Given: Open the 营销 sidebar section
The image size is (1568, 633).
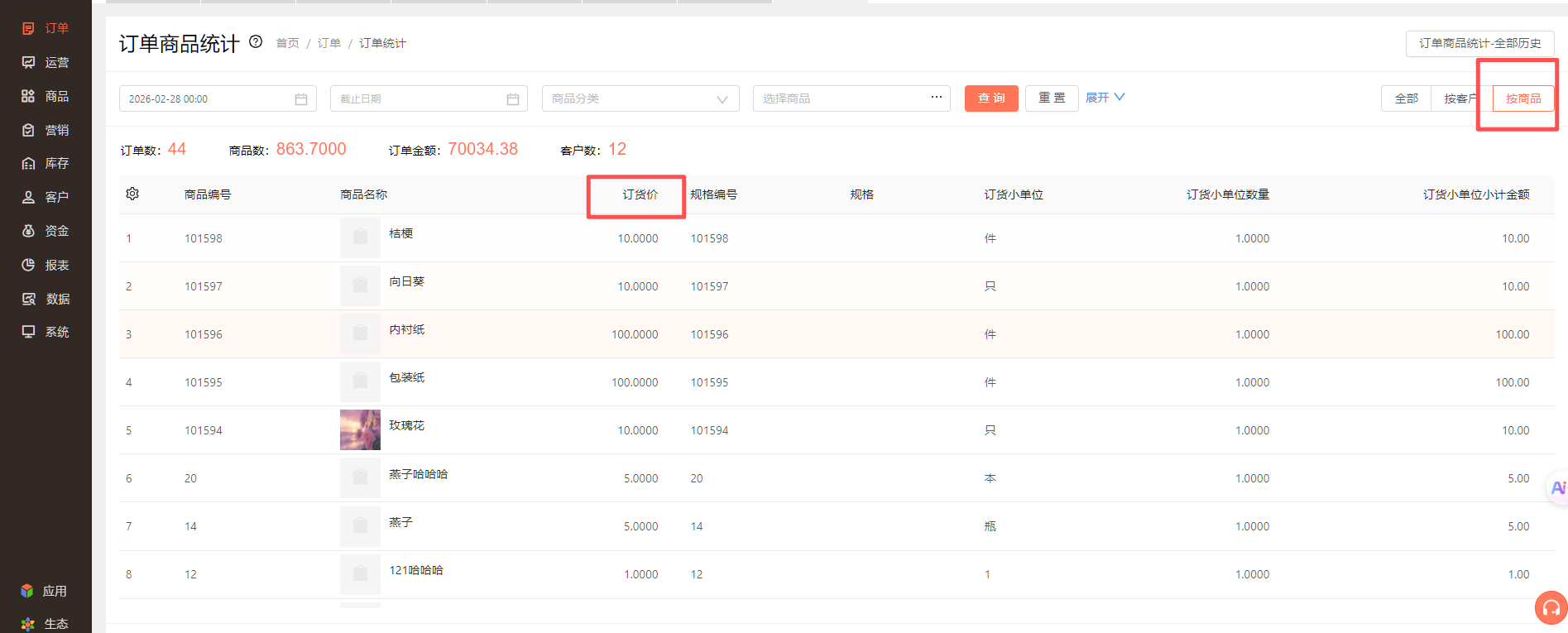Looking at the screenshot, I should pos(46,130).
